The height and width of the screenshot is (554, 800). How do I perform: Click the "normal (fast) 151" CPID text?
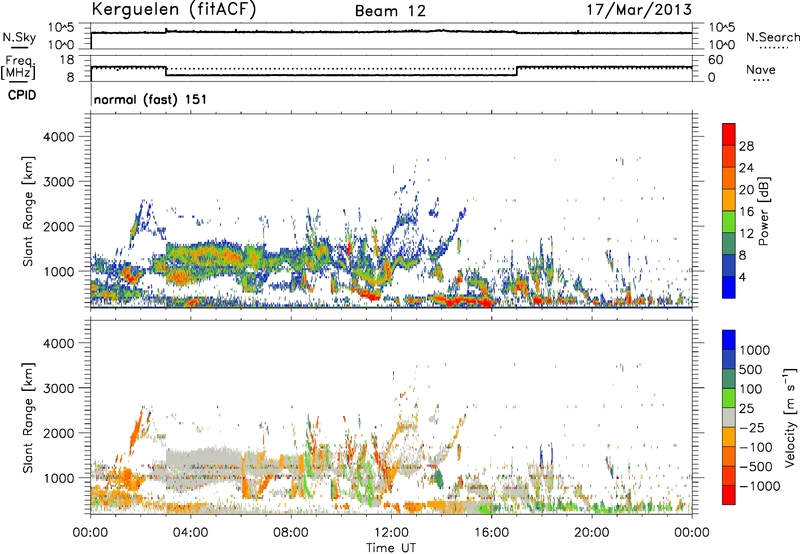click(151, 99)
